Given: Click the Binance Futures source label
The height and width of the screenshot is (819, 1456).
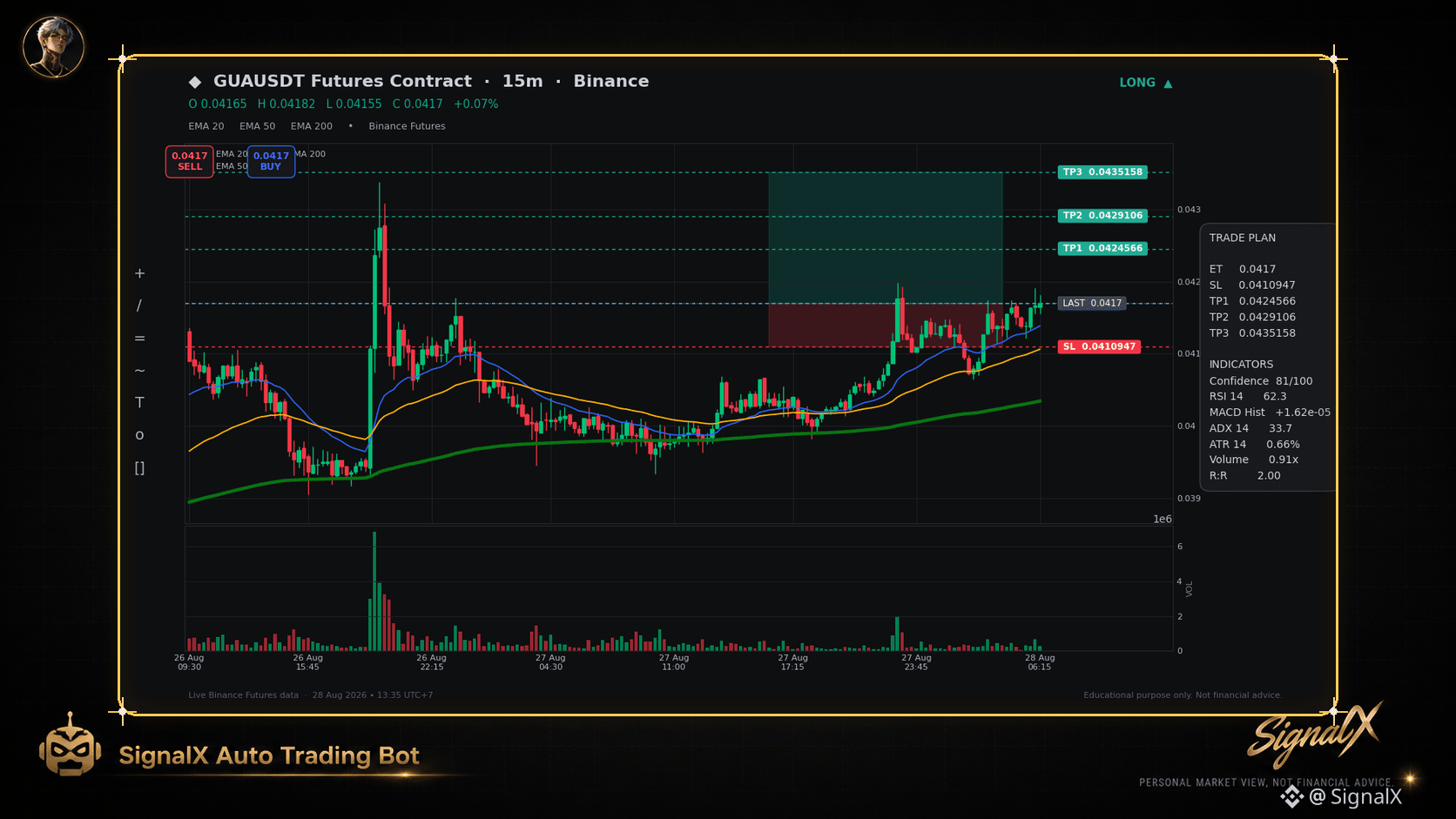Looking at the screenshot, I should tap(407, 126).
